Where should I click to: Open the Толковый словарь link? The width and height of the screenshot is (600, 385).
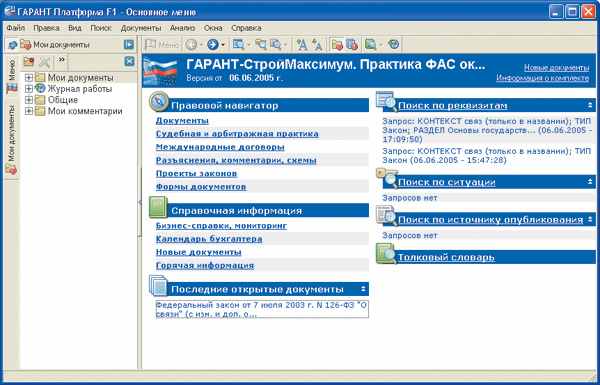tap(446, 257)
